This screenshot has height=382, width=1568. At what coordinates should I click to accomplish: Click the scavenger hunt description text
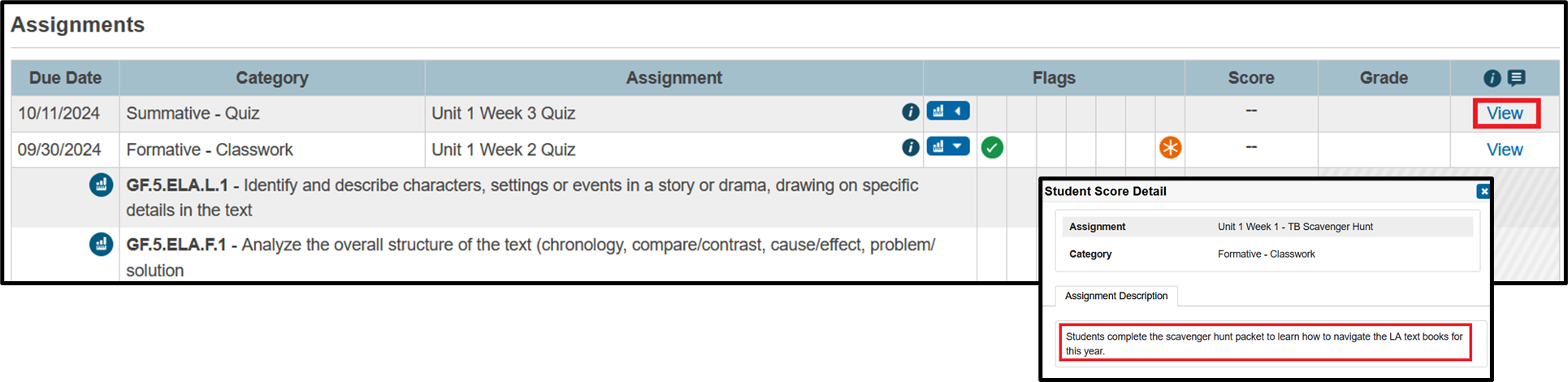pos(1263,343)
